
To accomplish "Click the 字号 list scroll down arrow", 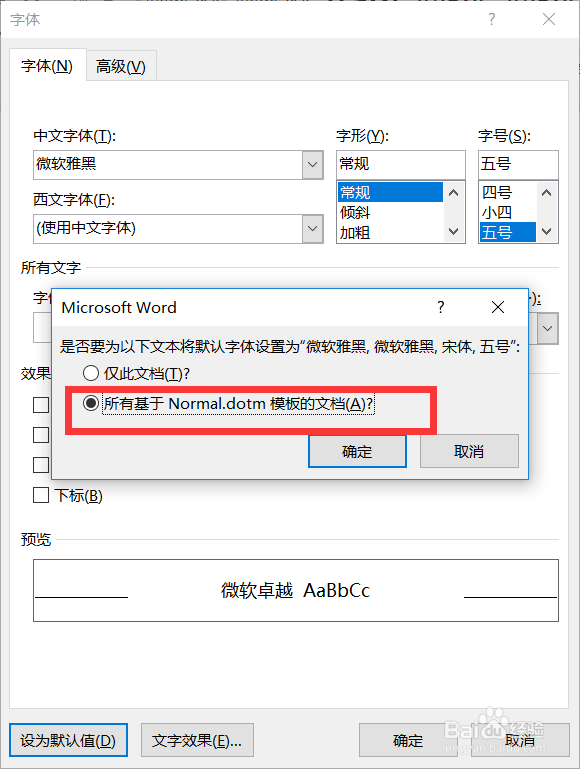I will (x=547, y=231).
